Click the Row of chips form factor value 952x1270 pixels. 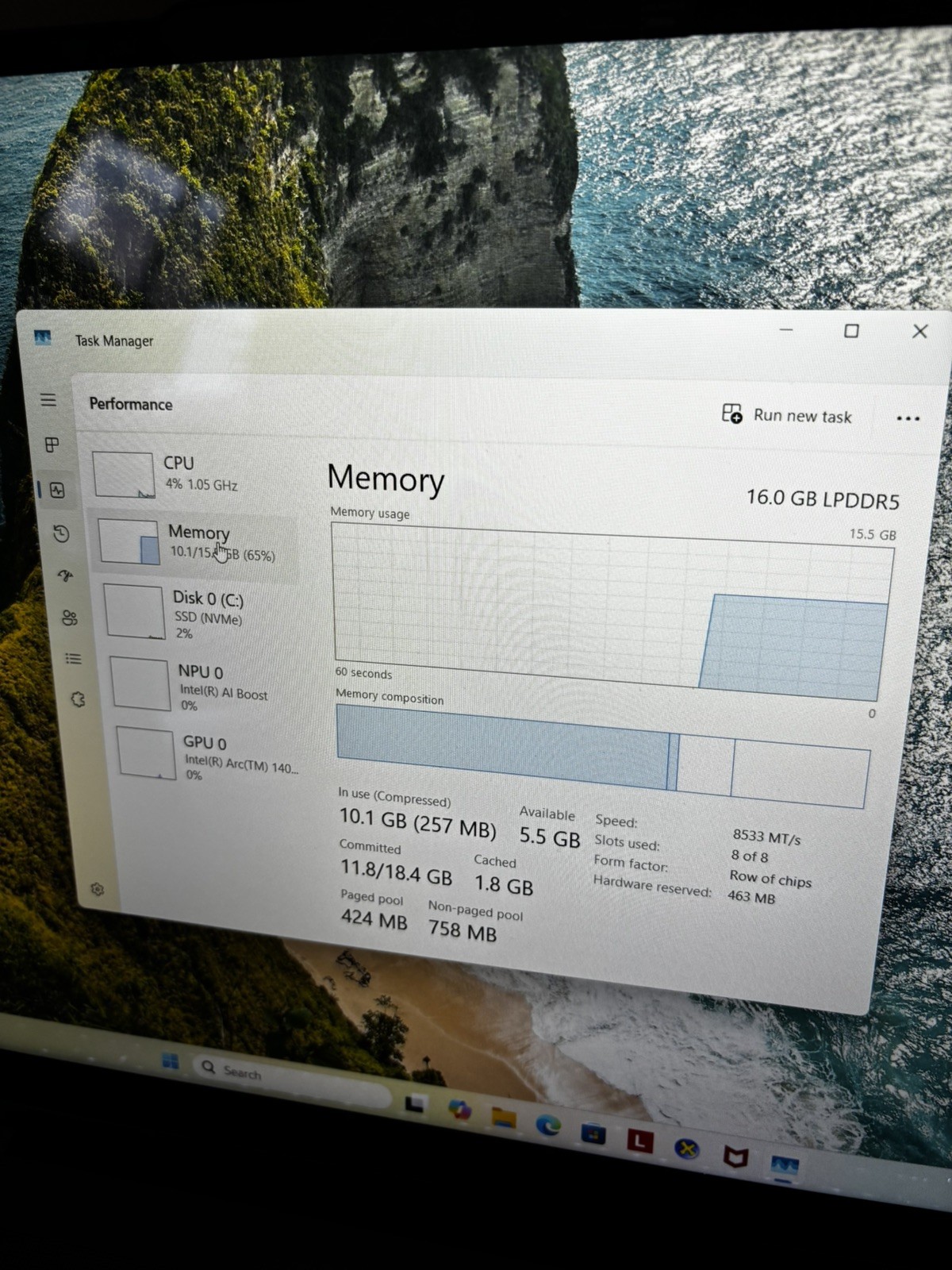[x=770, y=879]
